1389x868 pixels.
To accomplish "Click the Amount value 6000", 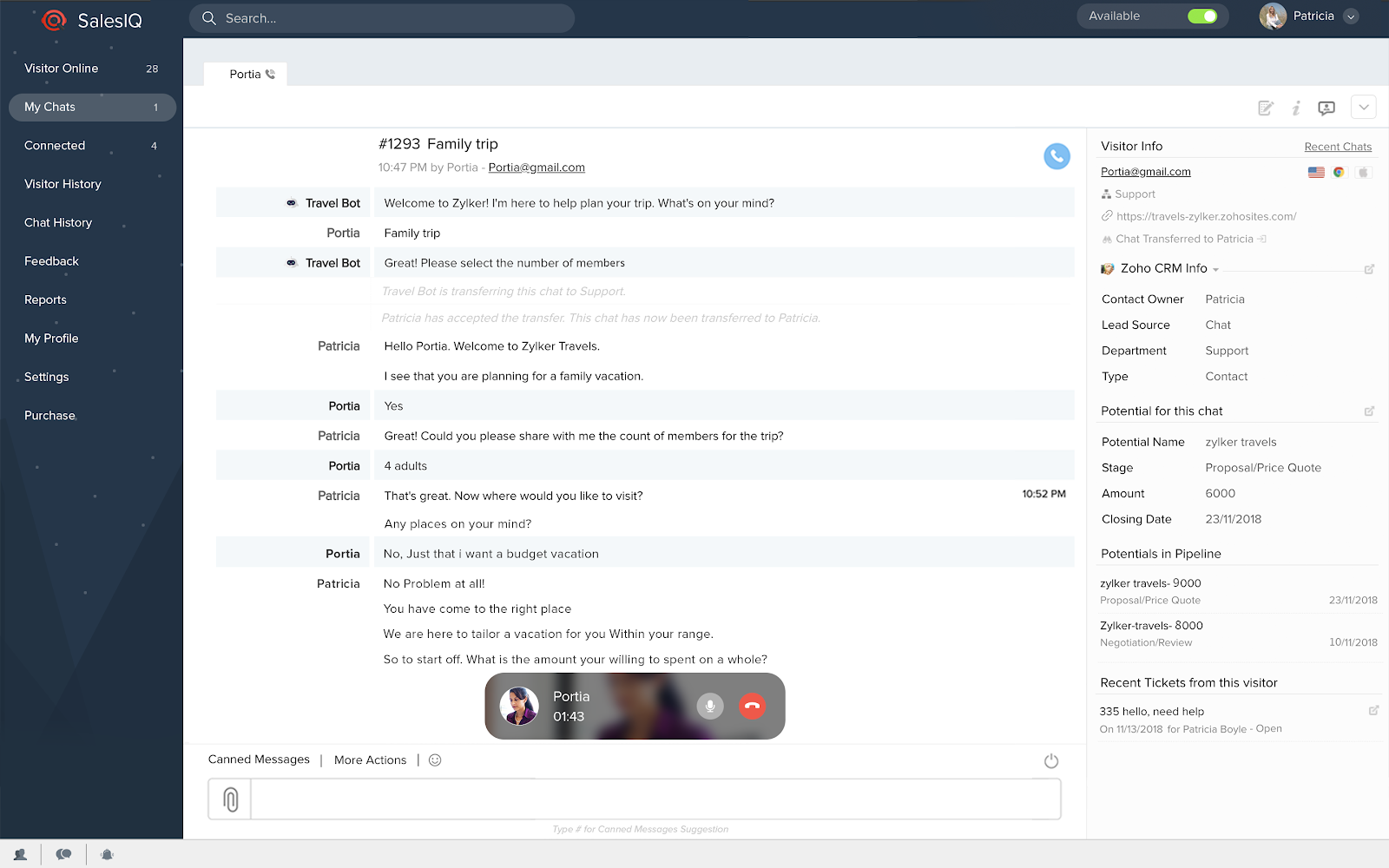I will 1221,494.
